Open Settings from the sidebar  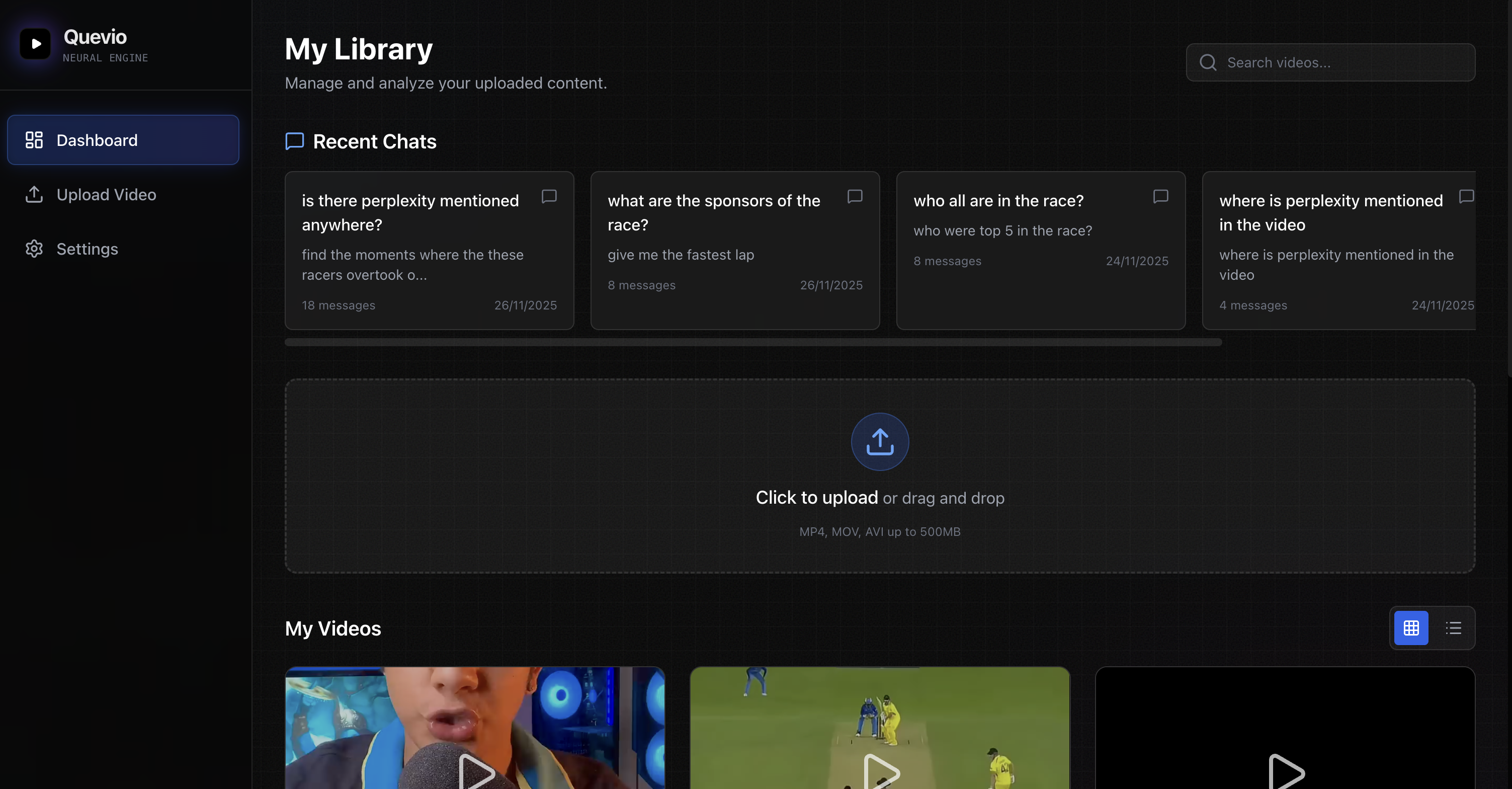click(87, 249)
